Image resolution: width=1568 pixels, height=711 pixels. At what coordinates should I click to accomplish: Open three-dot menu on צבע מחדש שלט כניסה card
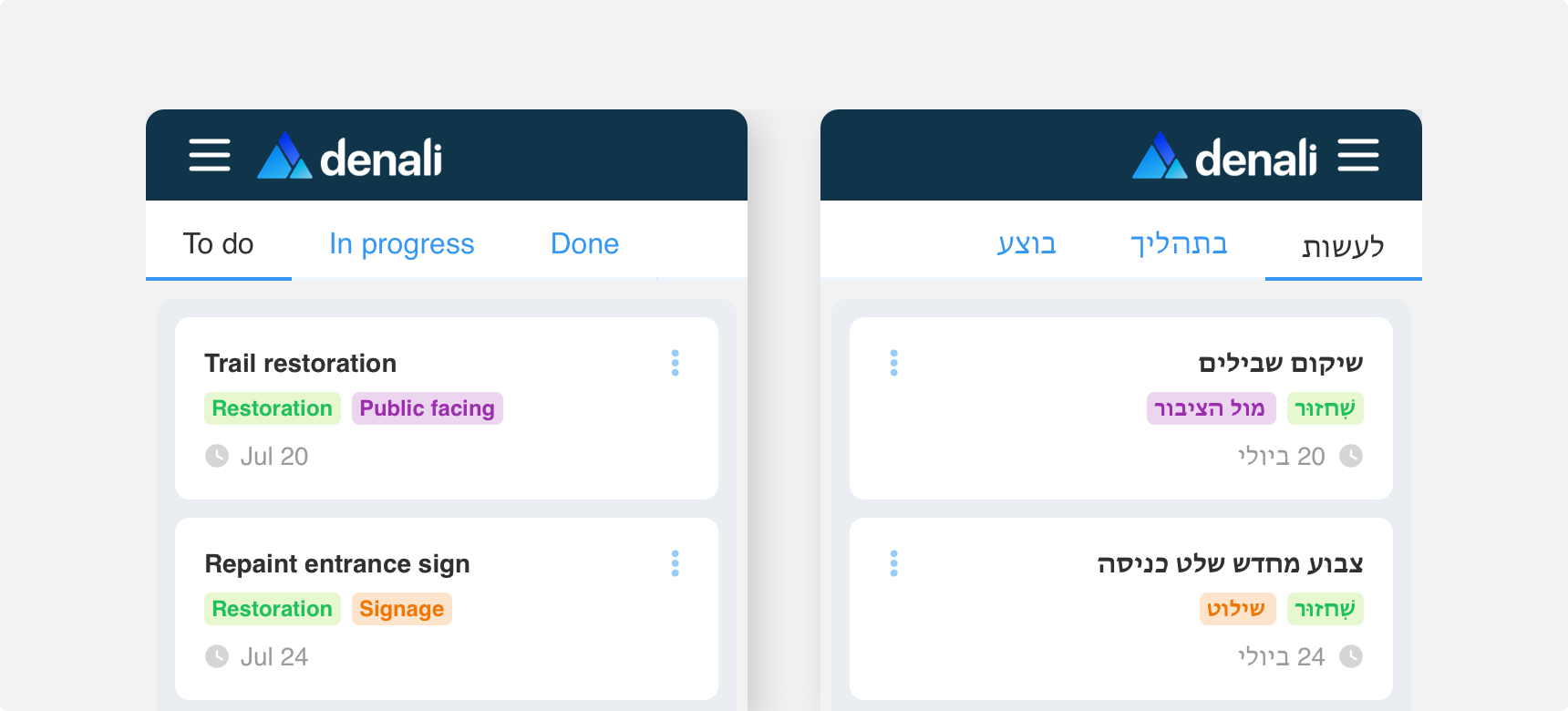[893, 563]
